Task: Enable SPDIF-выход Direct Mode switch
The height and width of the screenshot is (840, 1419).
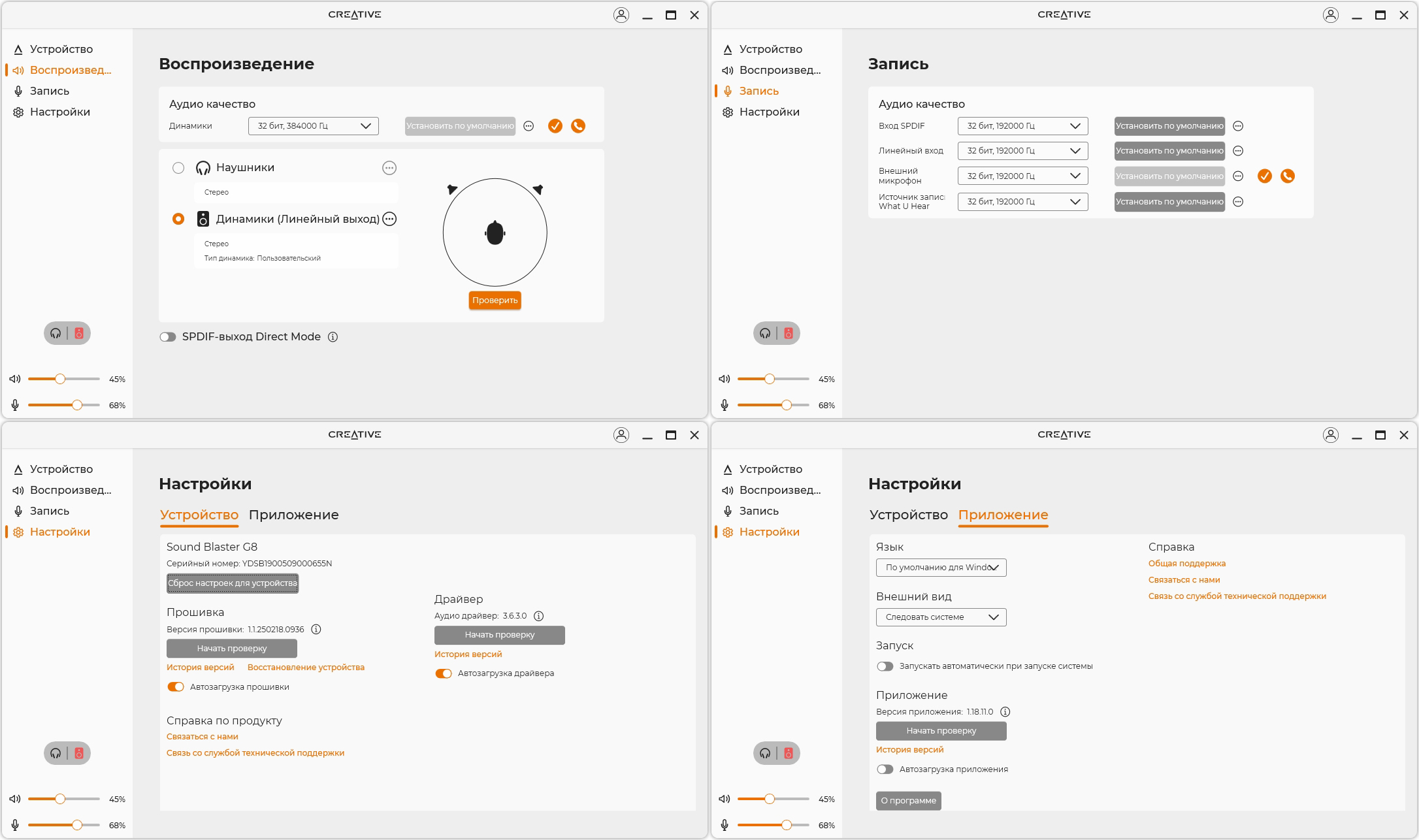Action: click(168, 337)
